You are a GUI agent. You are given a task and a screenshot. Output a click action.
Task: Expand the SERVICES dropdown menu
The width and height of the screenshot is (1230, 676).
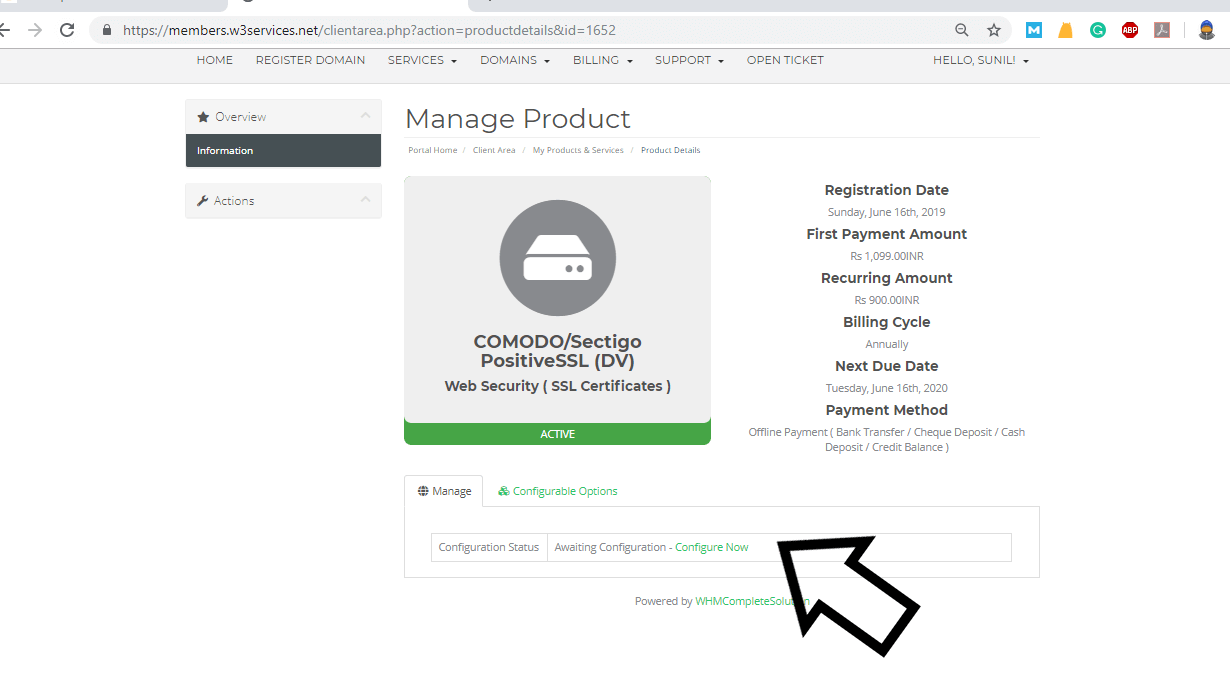(x=422, y=60)
